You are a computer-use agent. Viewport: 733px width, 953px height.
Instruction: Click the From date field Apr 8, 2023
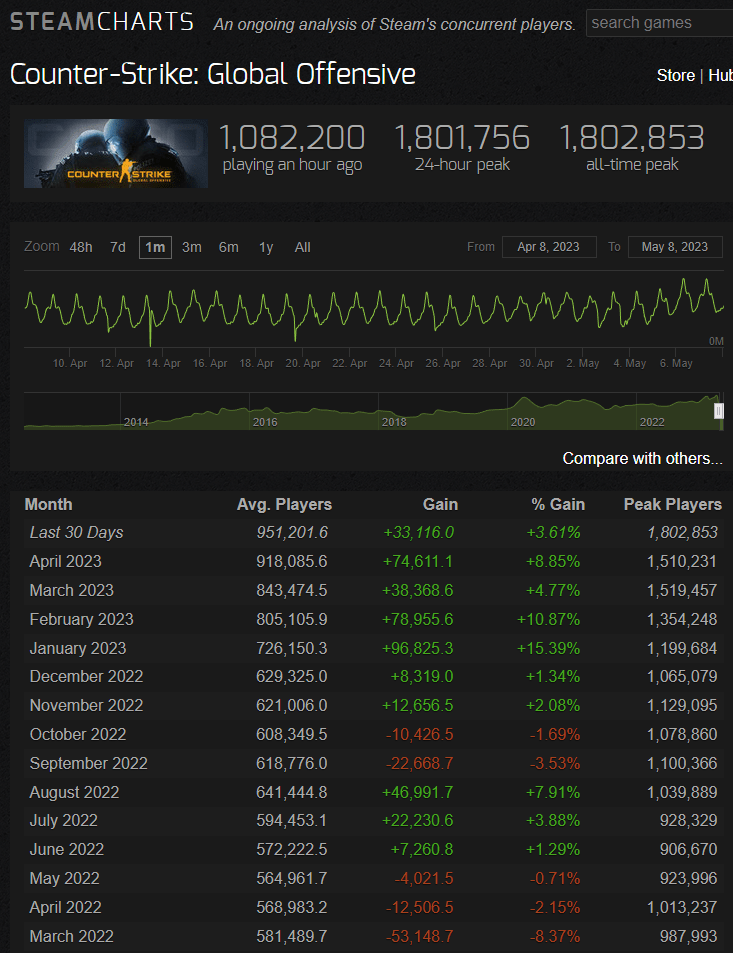point(549,247)
